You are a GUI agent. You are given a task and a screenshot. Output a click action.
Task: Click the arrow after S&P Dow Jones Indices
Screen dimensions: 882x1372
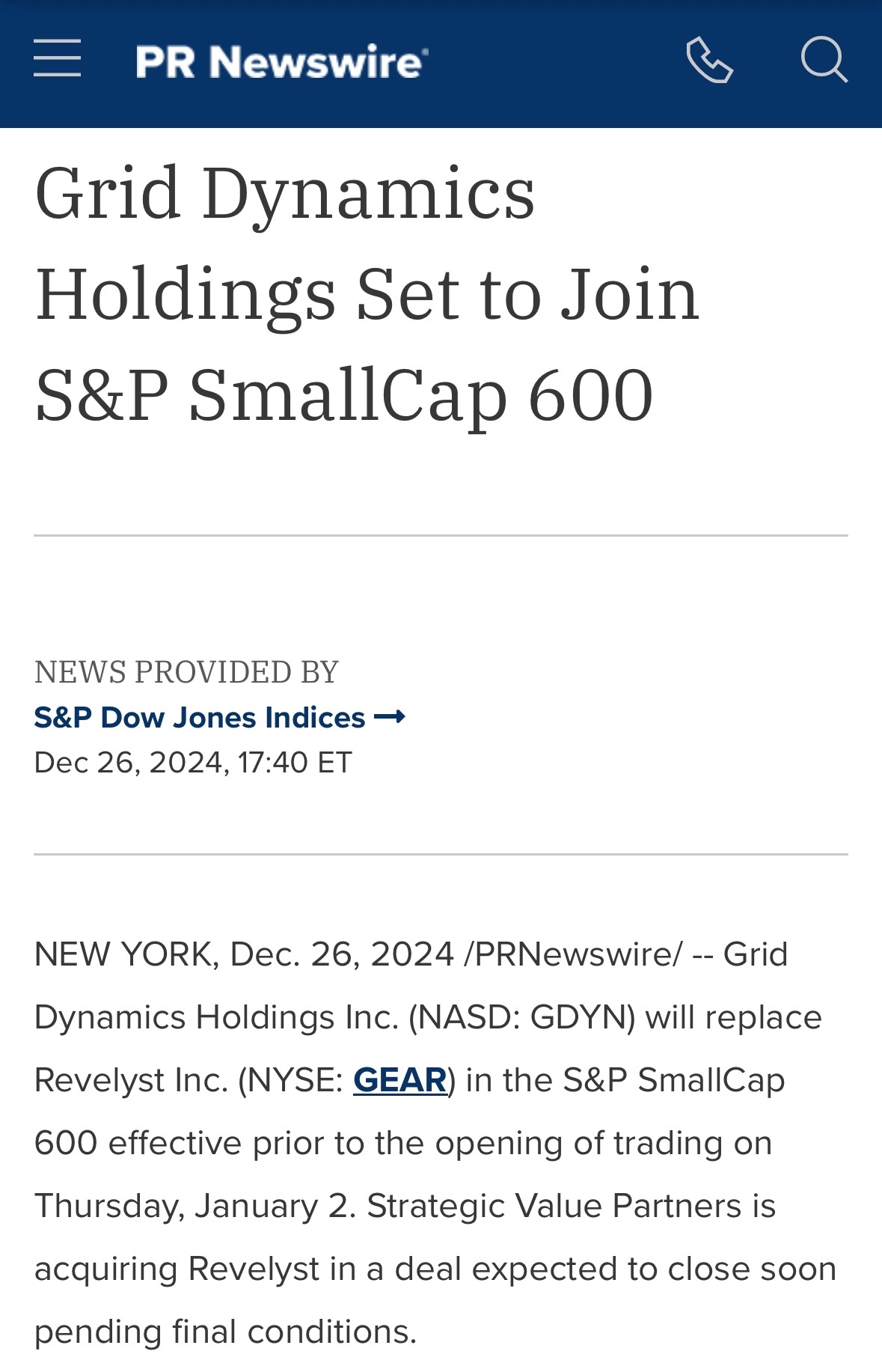[x=390, y=717]
